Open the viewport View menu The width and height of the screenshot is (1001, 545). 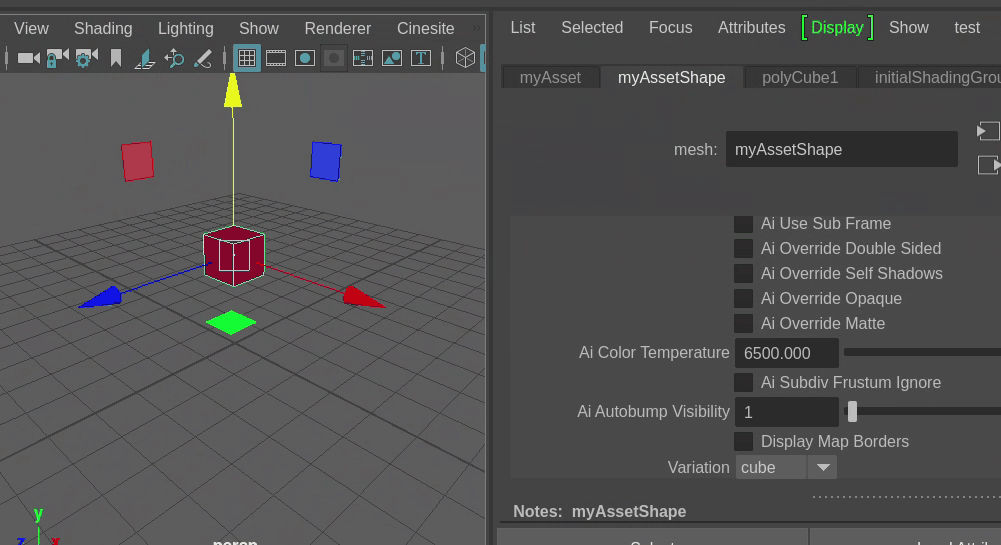tap(31, 29)
